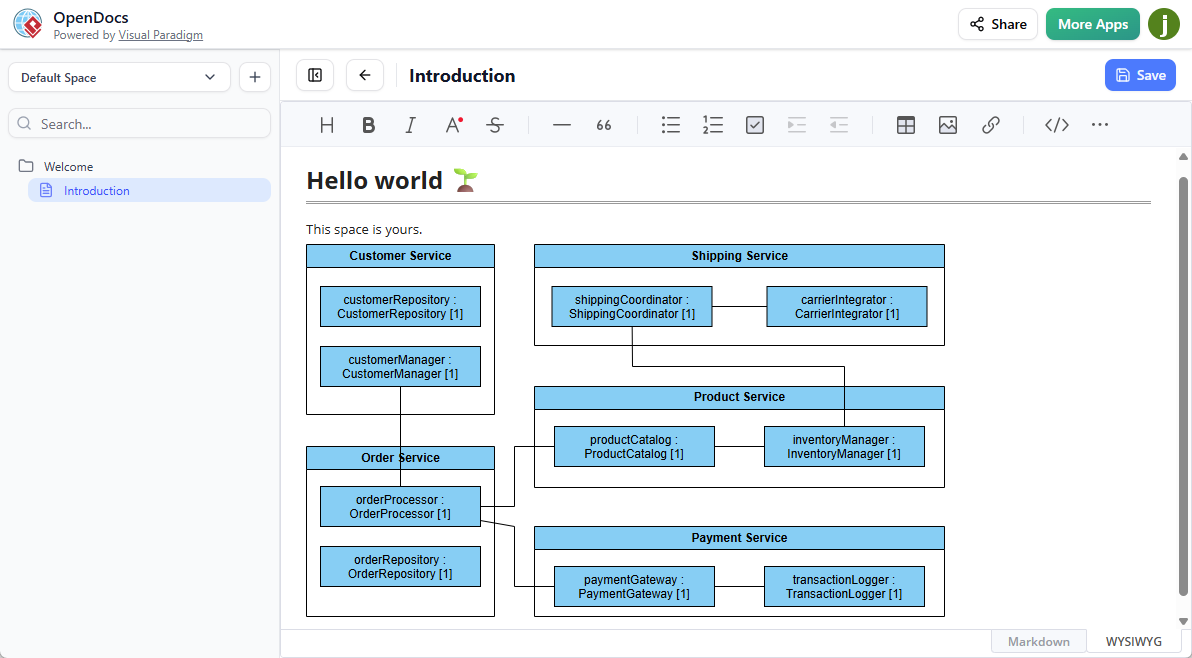This screenshot has width=1192, height=658.
Task: Open the Visual Paradigm link
Action: (160, 34)
